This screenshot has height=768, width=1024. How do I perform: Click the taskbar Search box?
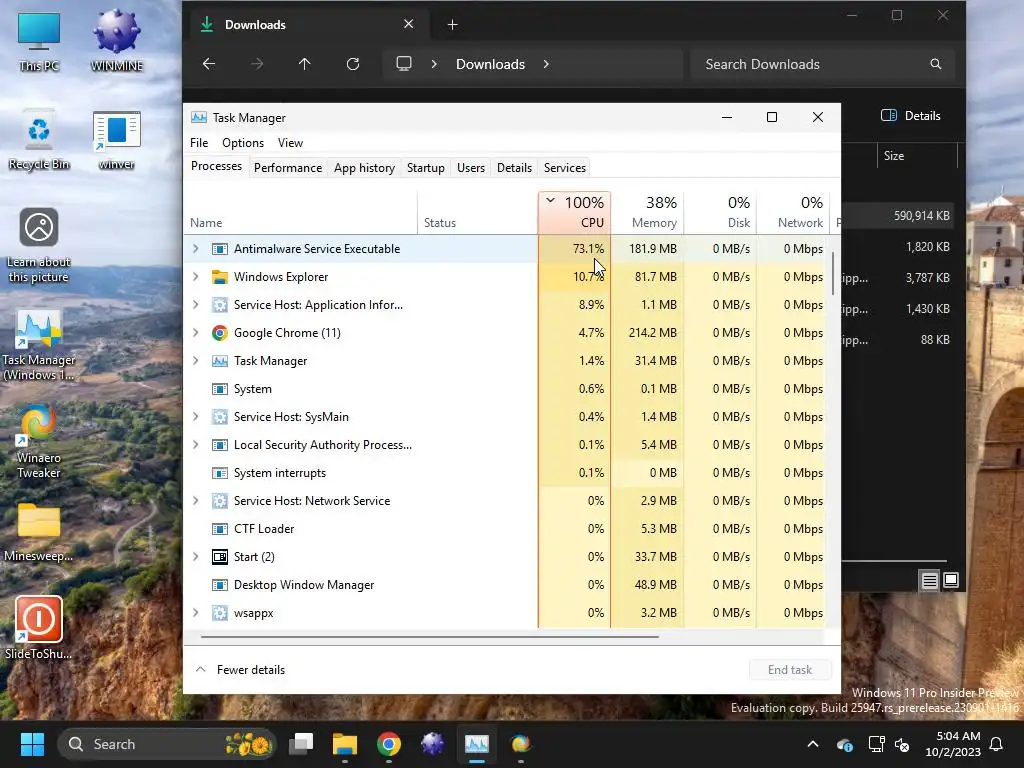point(167,744)
